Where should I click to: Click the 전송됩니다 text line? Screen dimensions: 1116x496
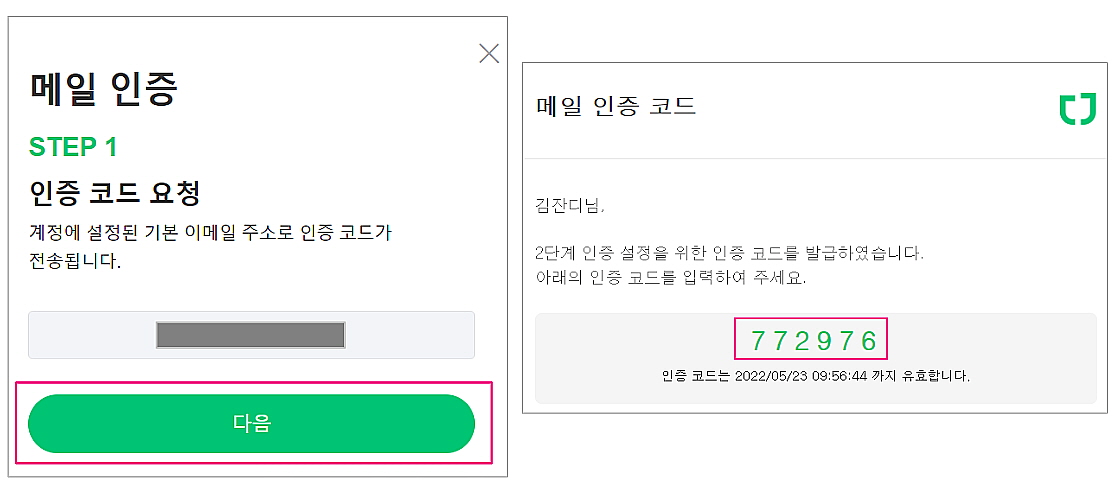75,261
